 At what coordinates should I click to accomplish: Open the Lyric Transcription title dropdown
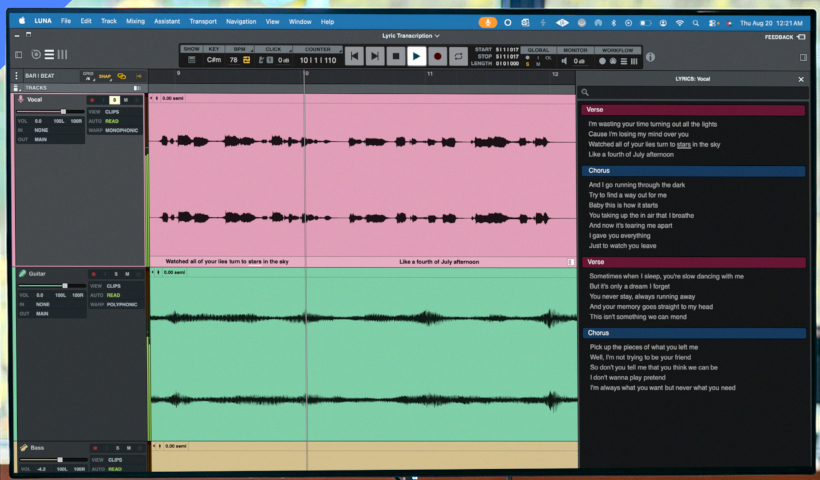pos(411,36)
